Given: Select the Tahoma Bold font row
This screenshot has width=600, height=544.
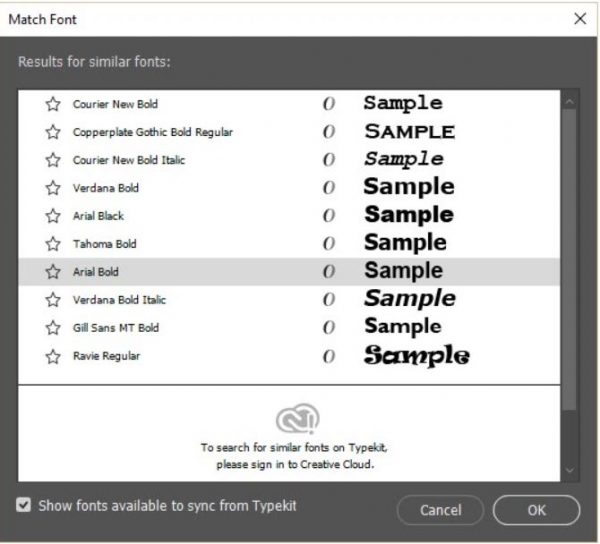Looking at the screenshot, I should [289, 244].
